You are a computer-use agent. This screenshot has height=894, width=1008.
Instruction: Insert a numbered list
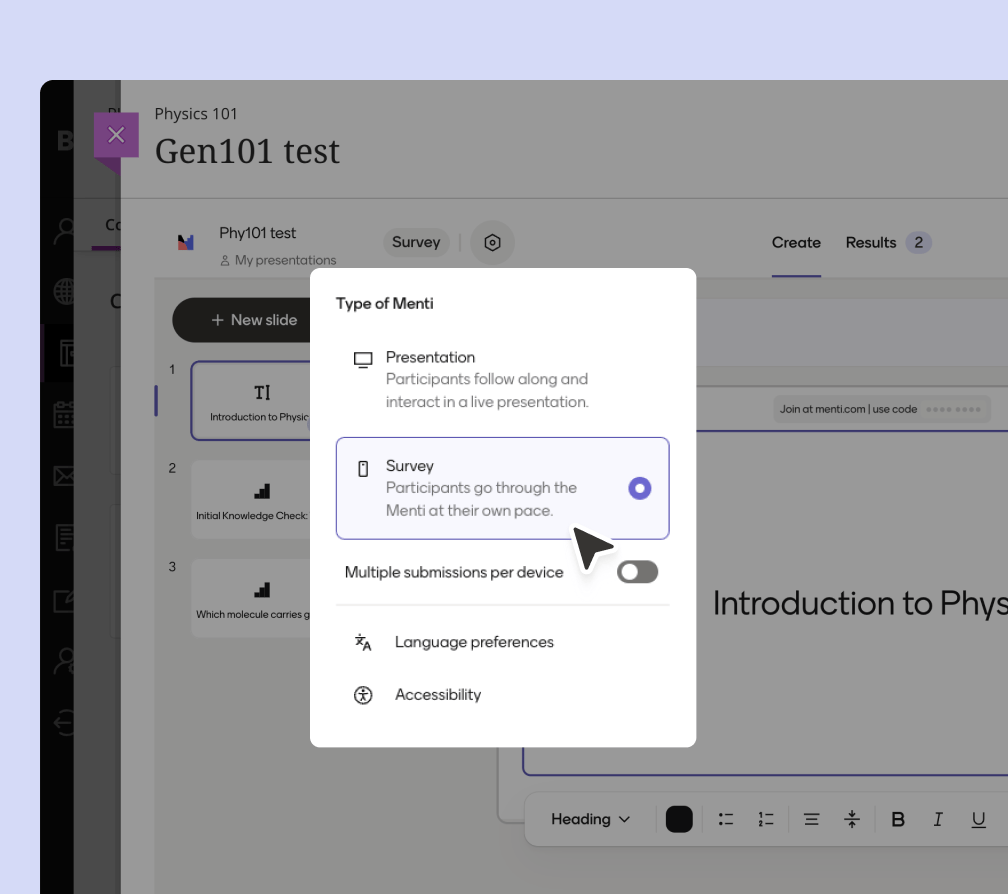click(766, 819)
